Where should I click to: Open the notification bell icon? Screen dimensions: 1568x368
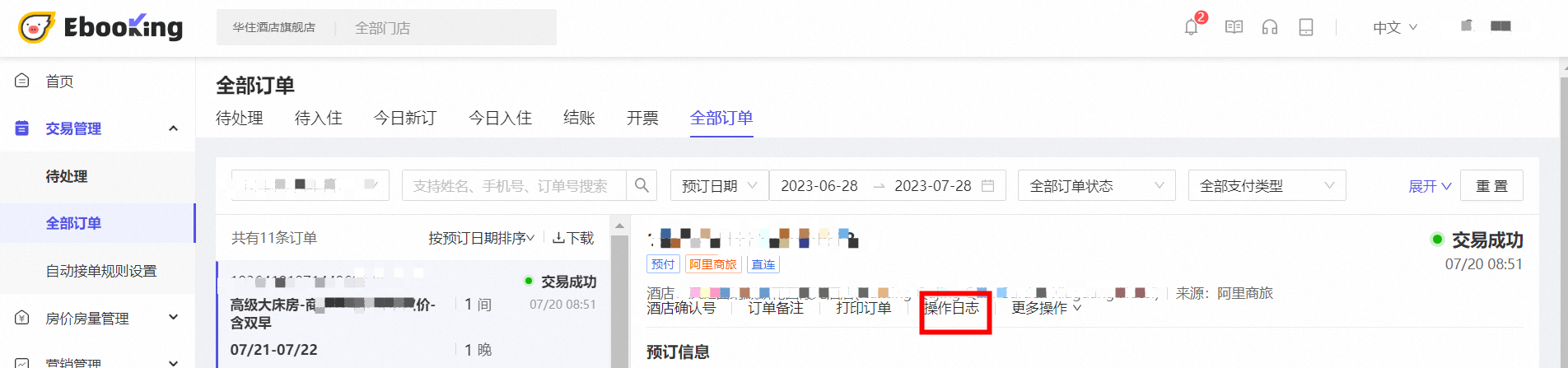(1191, 27)
